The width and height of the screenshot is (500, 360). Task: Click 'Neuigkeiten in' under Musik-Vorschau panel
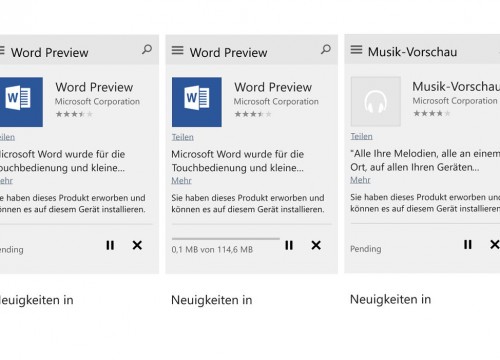[390, 300]
